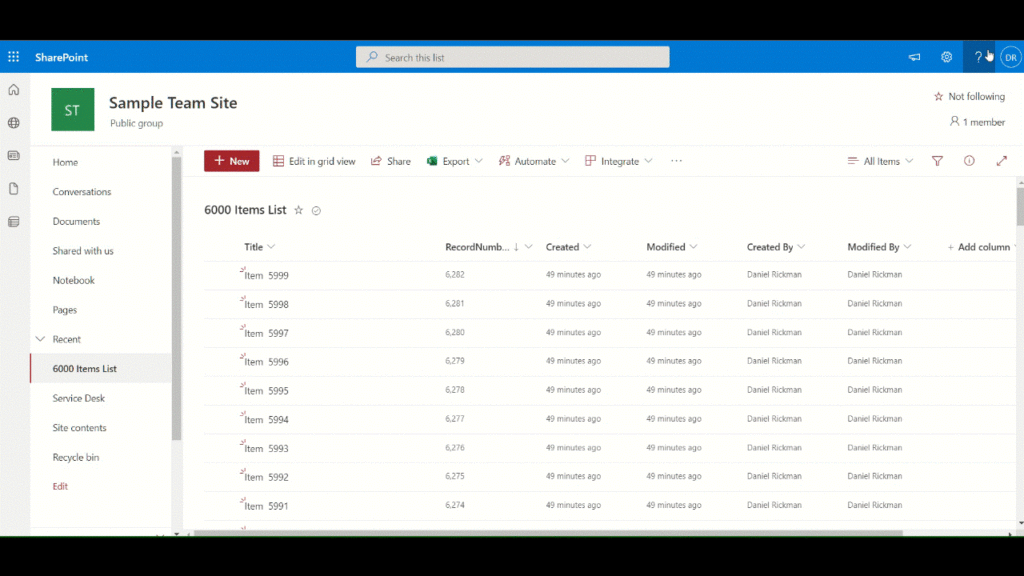Image resolution: width=1024 pixels, height=576 pixels.
Task: Click the Search this list field
Action: [x=512, y=57]
